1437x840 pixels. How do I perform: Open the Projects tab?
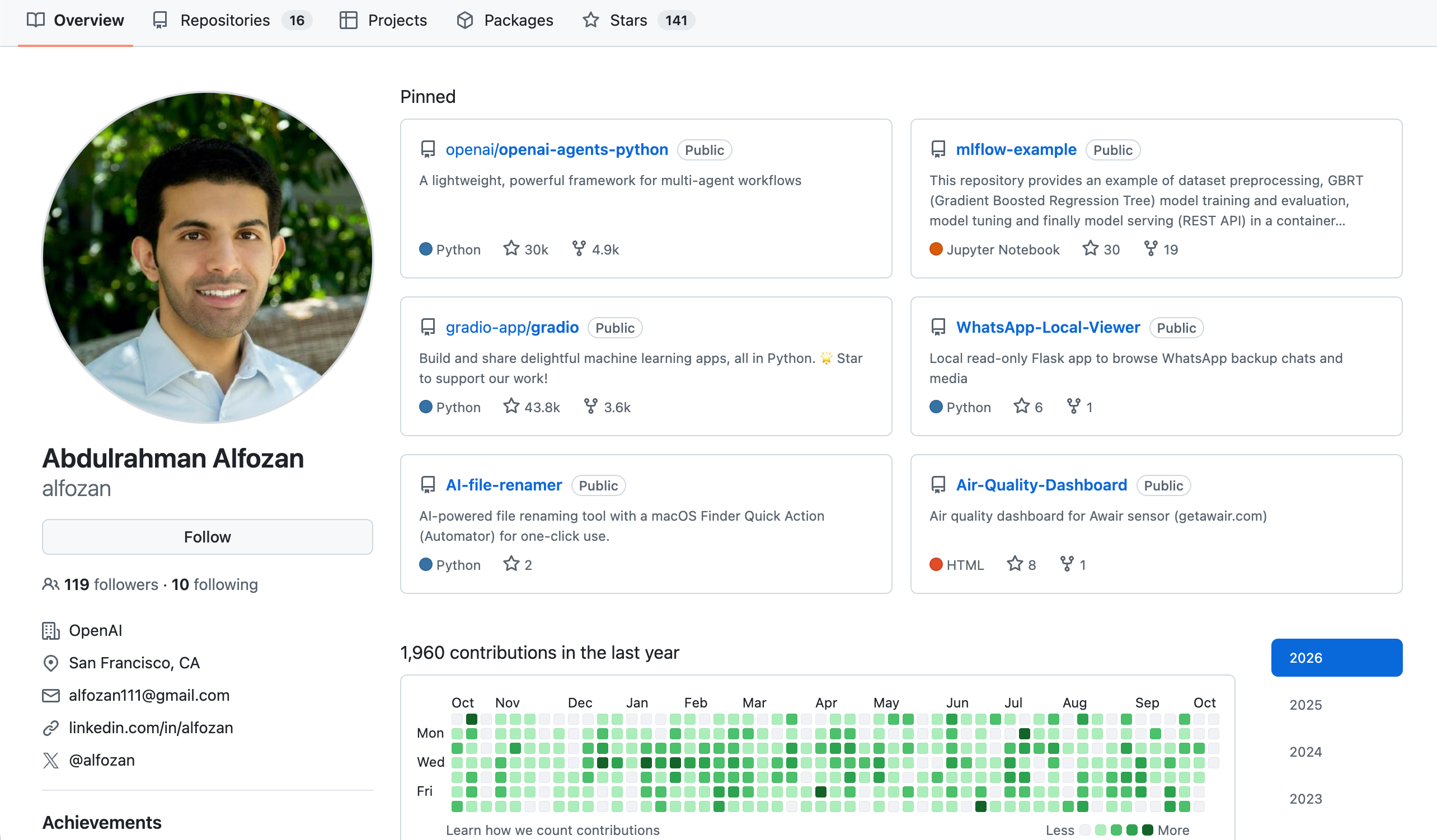[x=383, y=21]
